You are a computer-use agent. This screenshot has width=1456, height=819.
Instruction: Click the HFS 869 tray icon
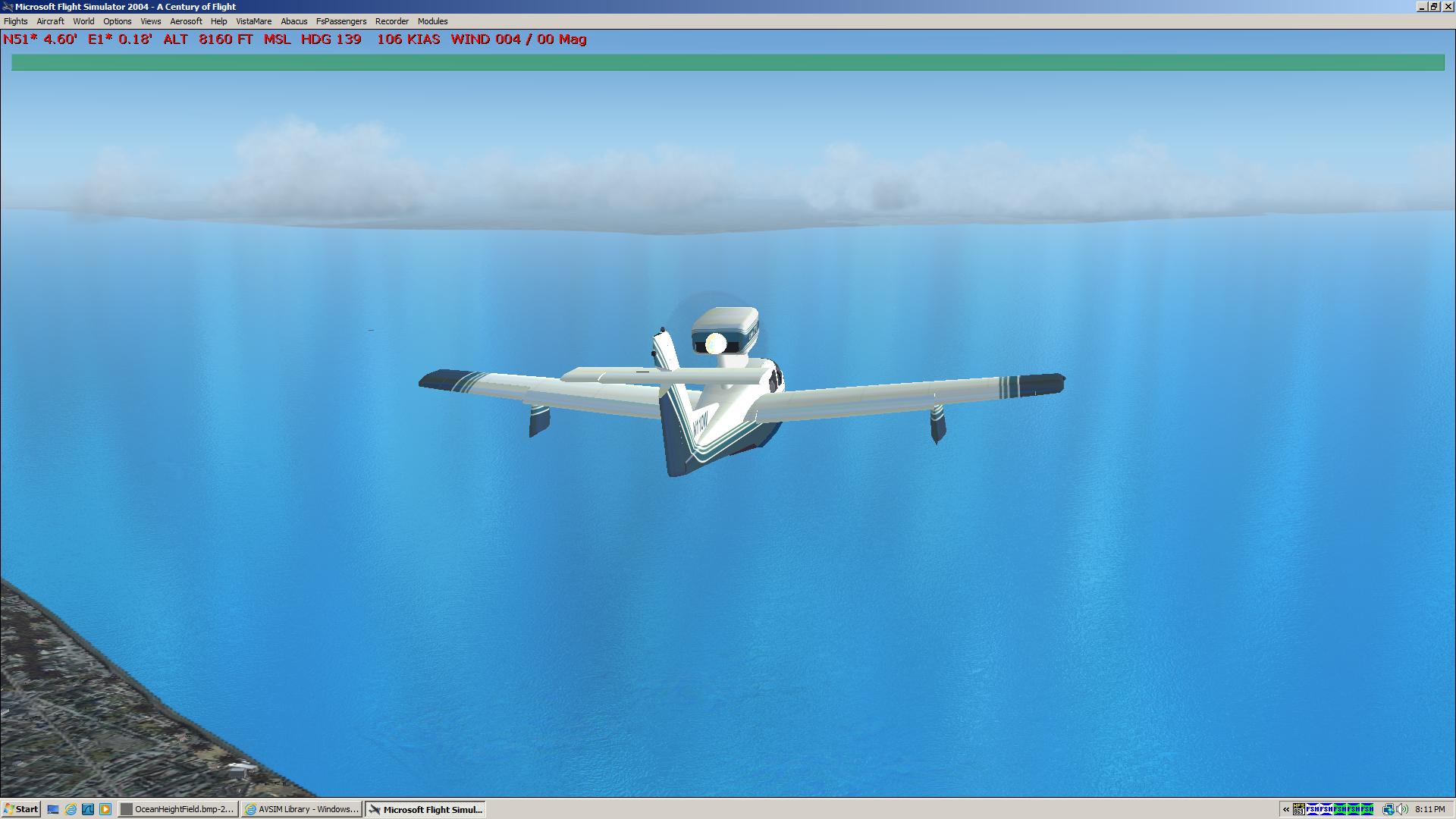click(x=1299, y=809)
